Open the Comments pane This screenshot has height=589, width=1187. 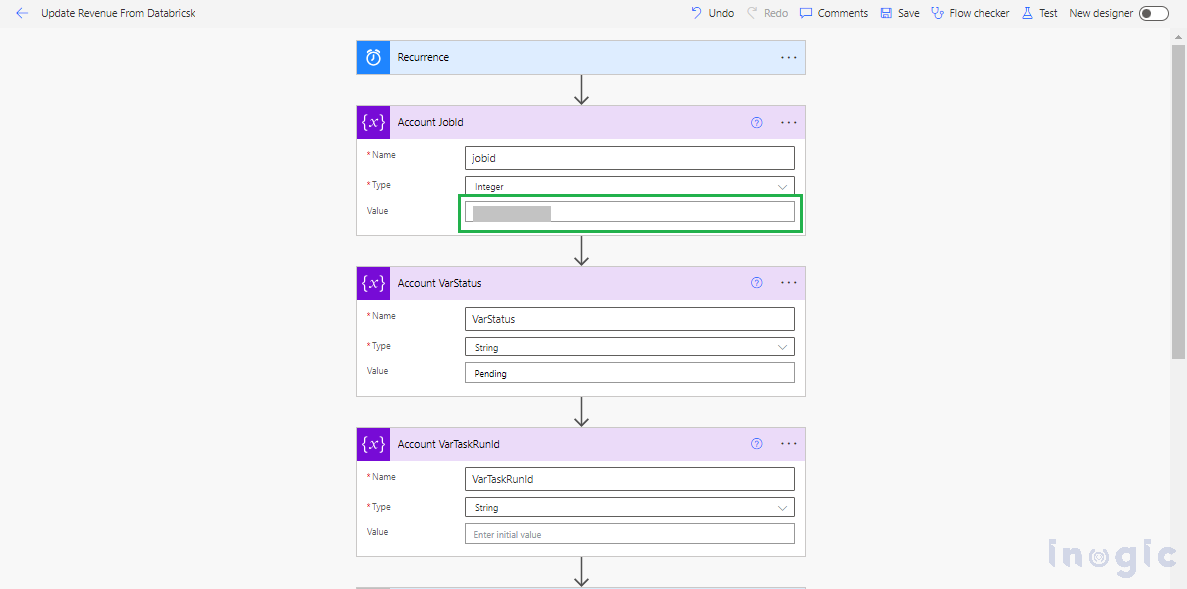click(x=834, y=13)
